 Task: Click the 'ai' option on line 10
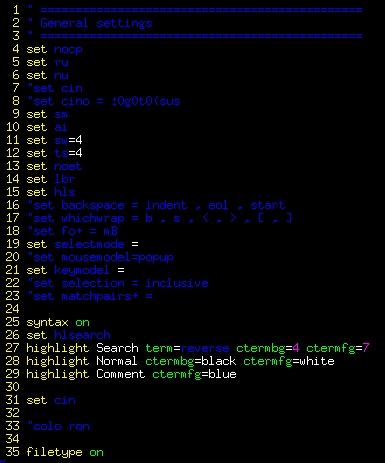(61, 128)
